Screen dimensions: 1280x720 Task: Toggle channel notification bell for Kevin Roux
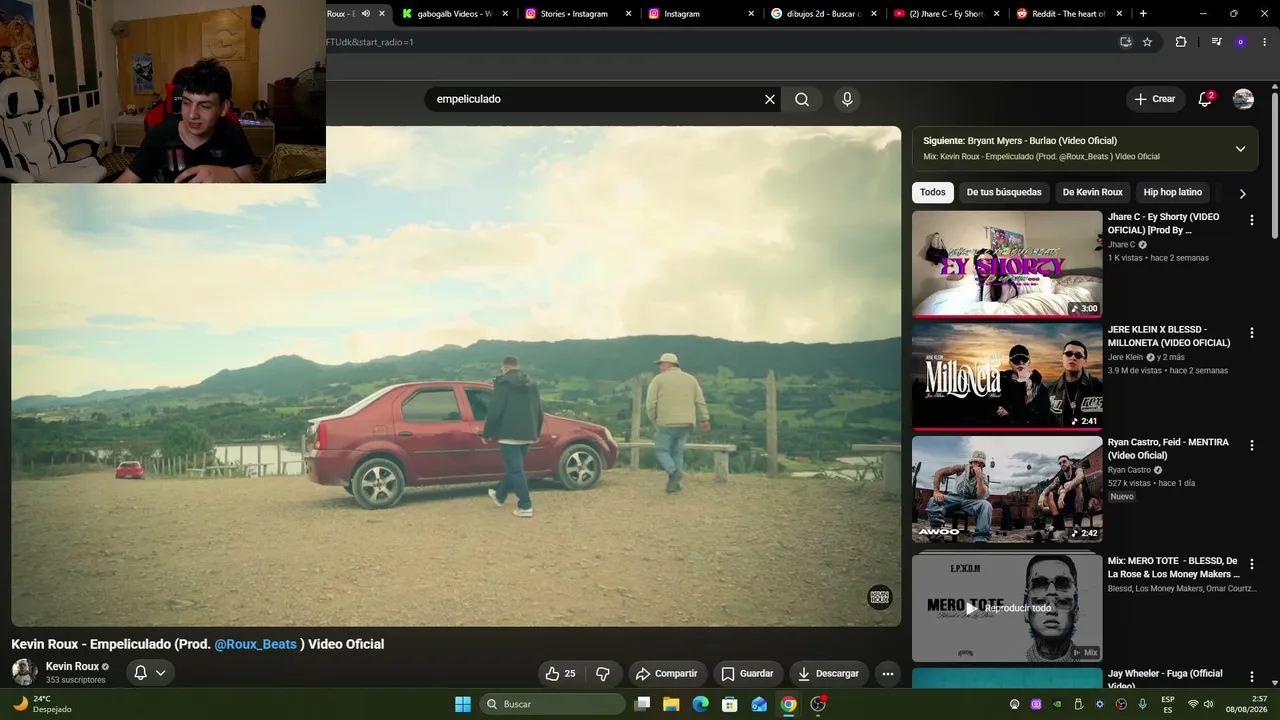click(x=141, y=673)
